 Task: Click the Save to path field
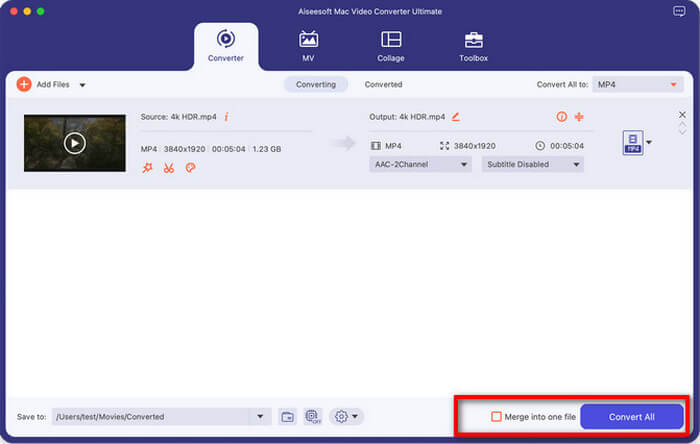tap(150, 417)
